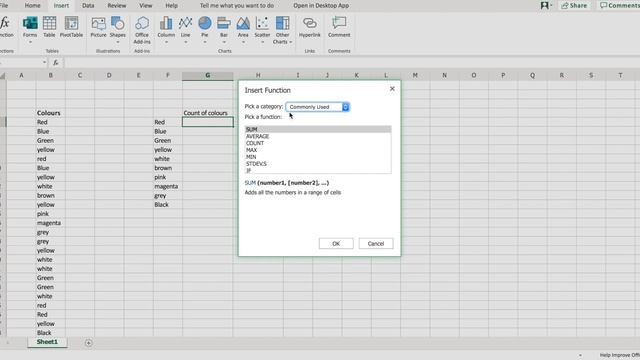Open the Shapes gallery

pyautogui.click(x=118, y=29)
